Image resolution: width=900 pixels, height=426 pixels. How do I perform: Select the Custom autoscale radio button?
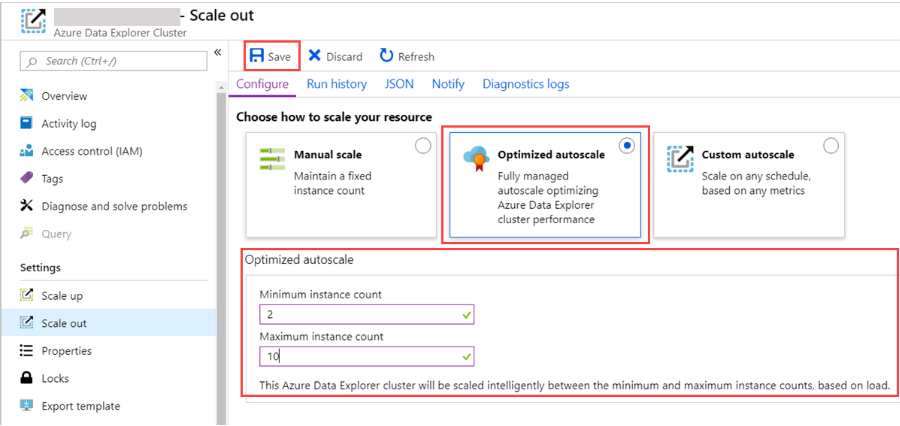coord(831,146)
